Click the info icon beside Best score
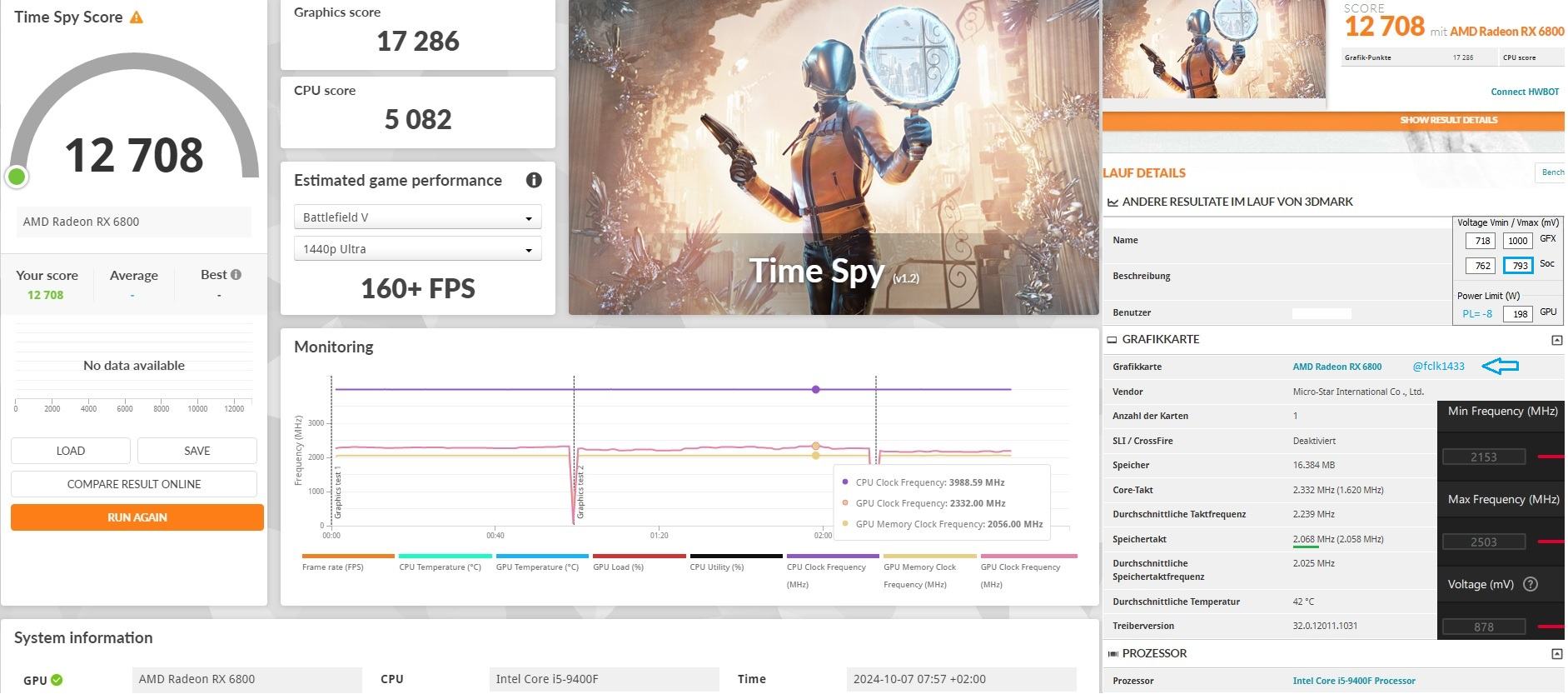 236,274
